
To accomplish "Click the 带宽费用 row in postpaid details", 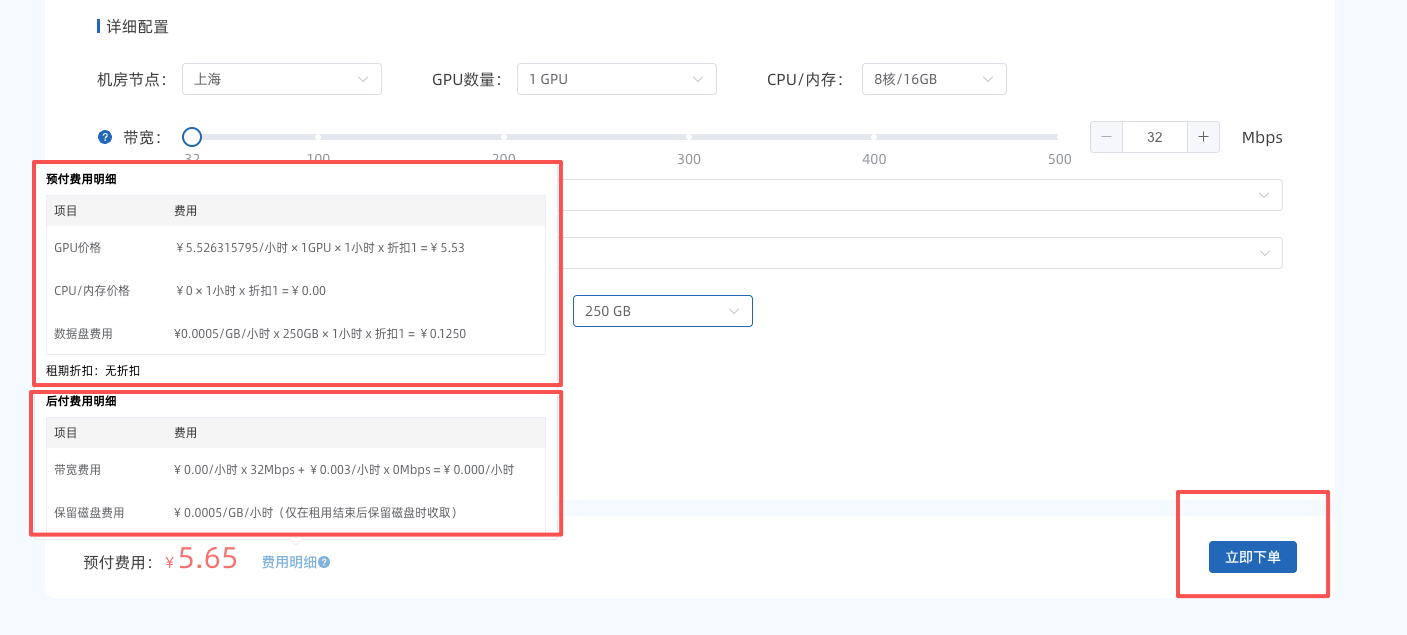I will point(295,469).
